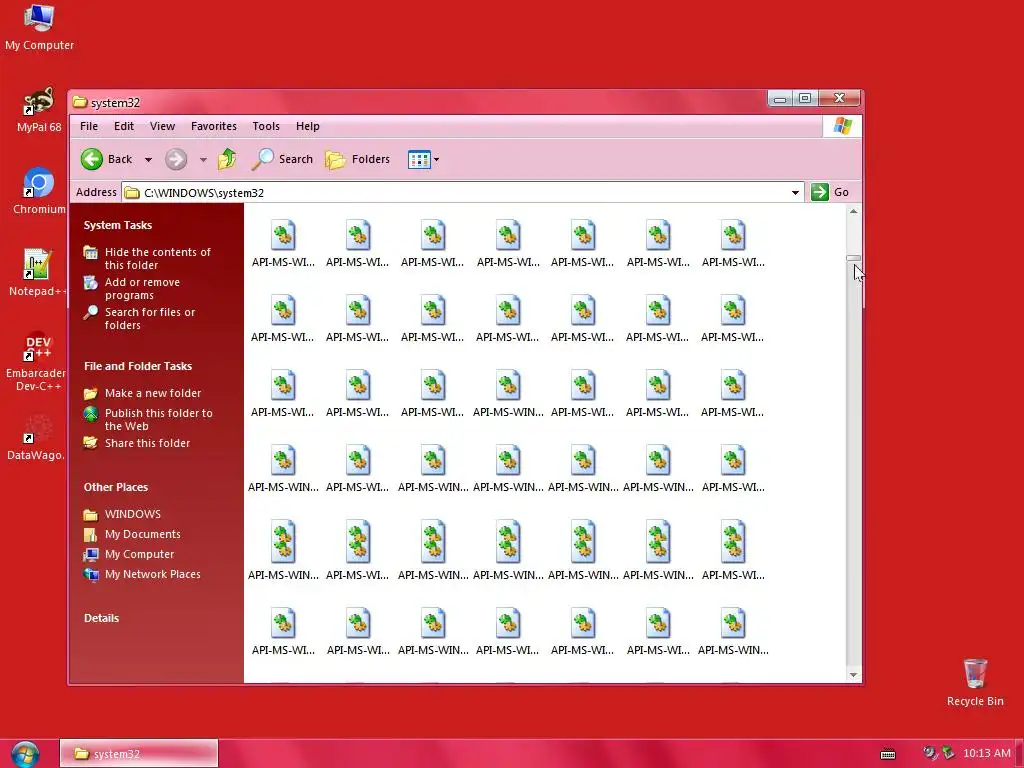
Task: Click the scrollbar down arrow
Action: 853,675
